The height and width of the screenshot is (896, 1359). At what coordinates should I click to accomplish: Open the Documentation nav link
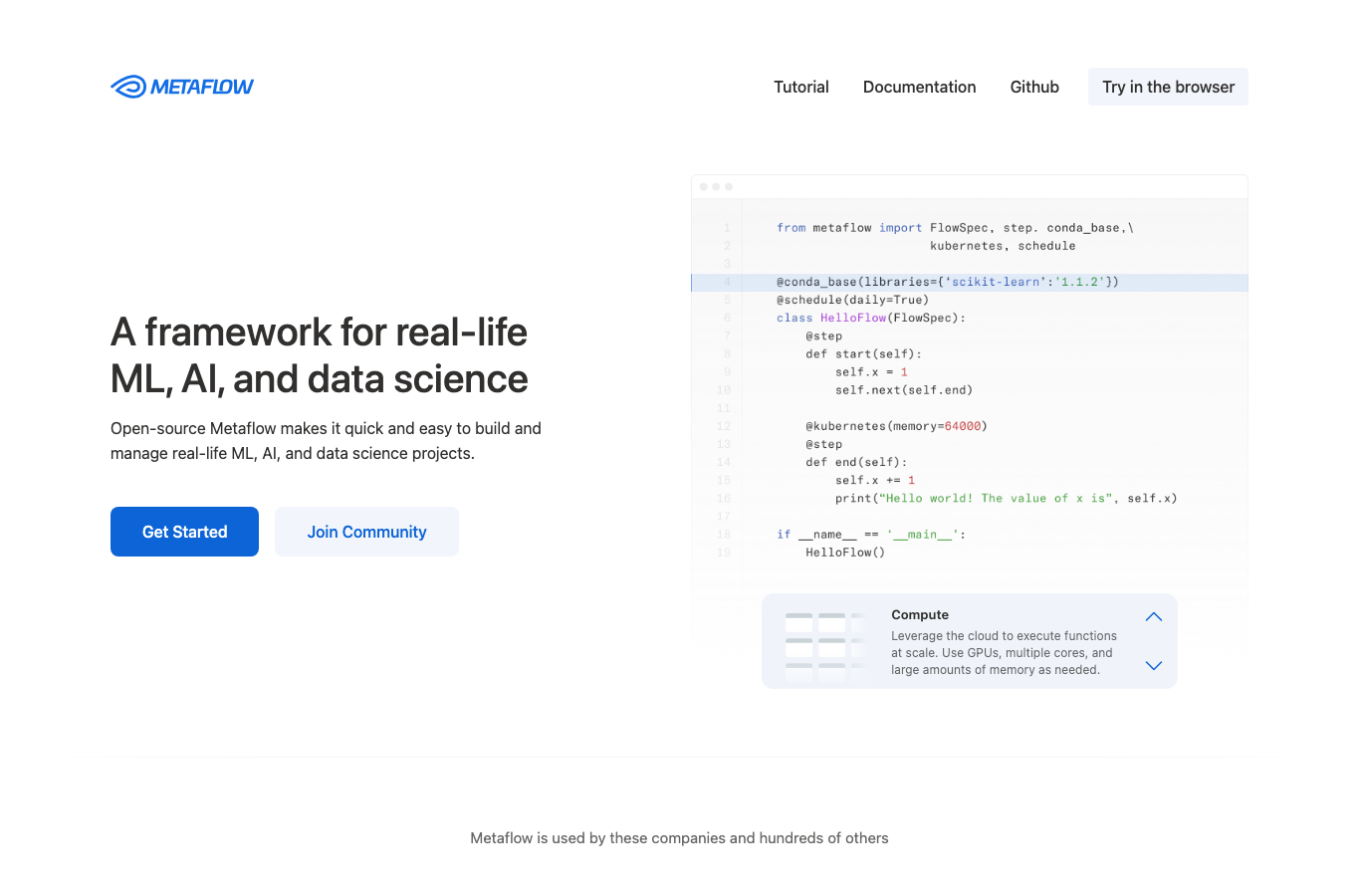[919, 87]
